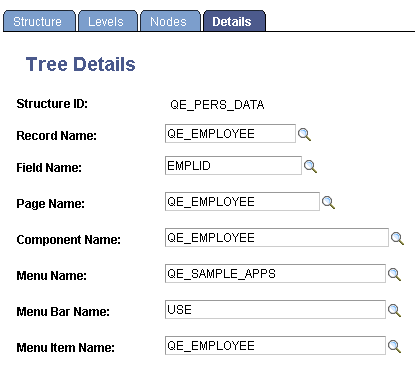Open lookup for Page Name field
This screenshot has width=415, height=366.
tap(328, 202)
